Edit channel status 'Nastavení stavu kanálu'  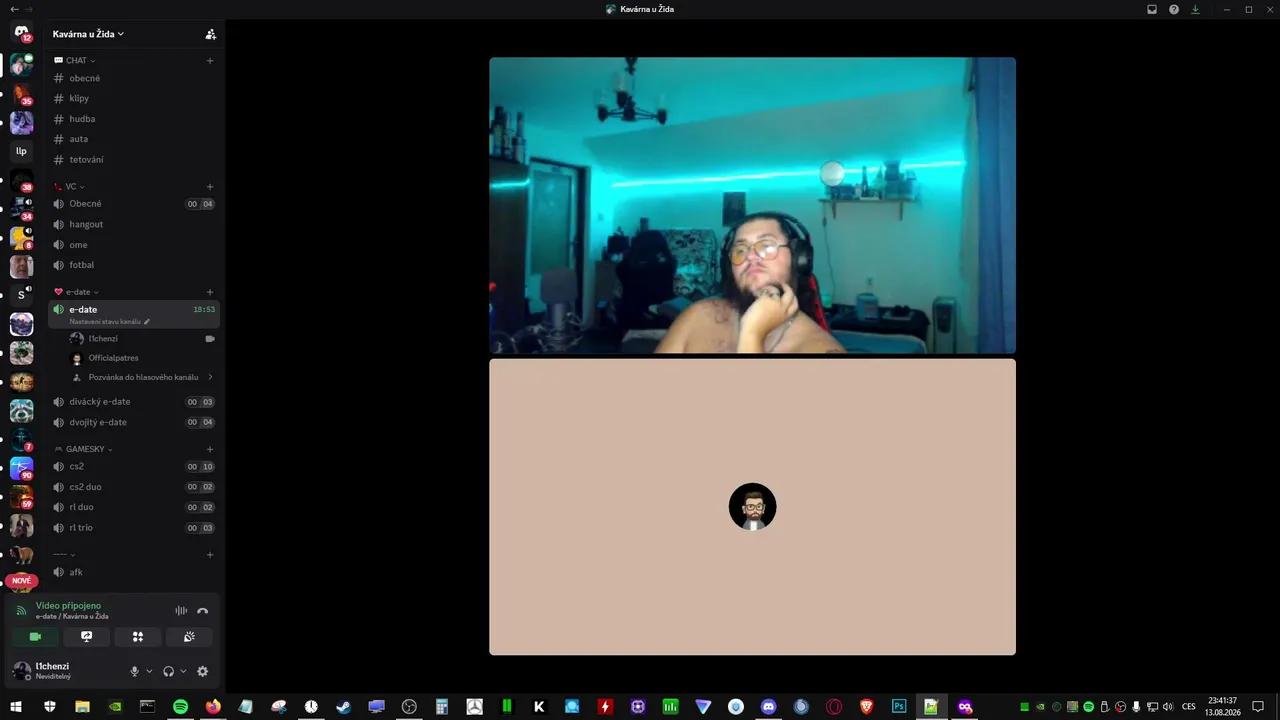pyautogui.click(x=109, y=322)
